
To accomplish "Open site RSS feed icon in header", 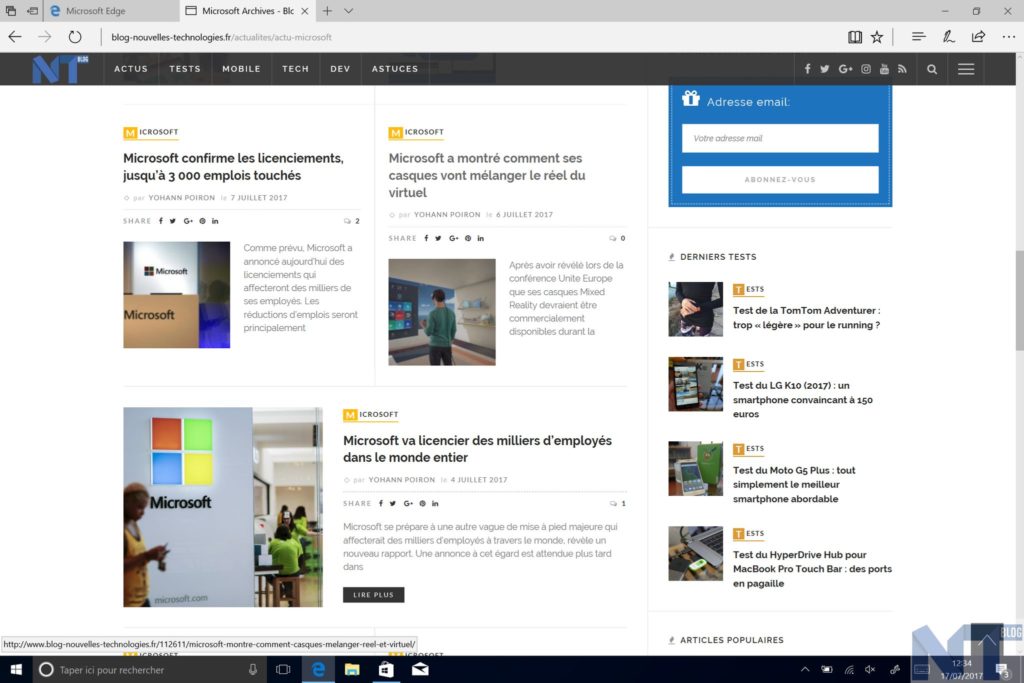I will click(903, 69).
